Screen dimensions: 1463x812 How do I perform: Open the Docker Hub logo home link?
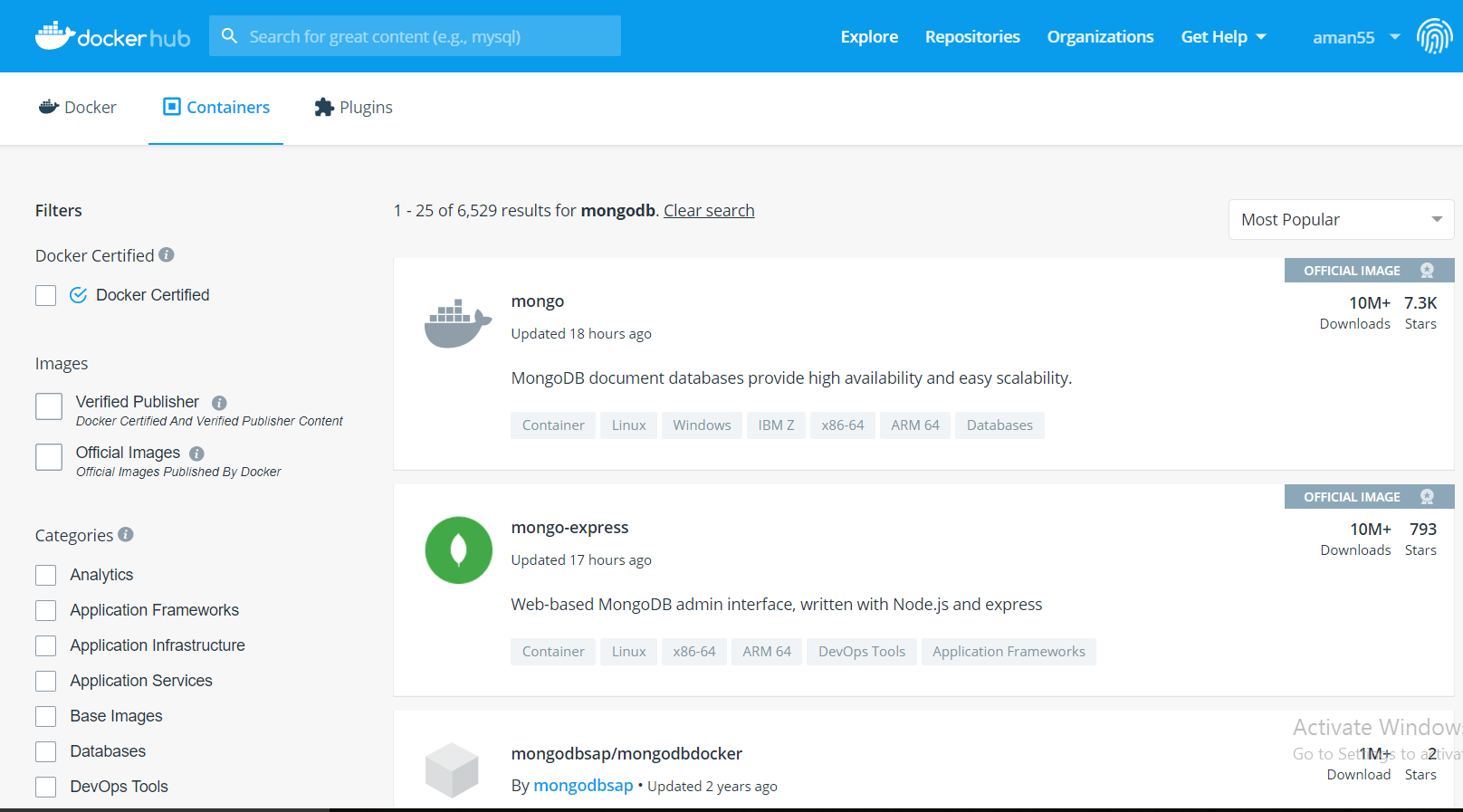coord(112,36)
